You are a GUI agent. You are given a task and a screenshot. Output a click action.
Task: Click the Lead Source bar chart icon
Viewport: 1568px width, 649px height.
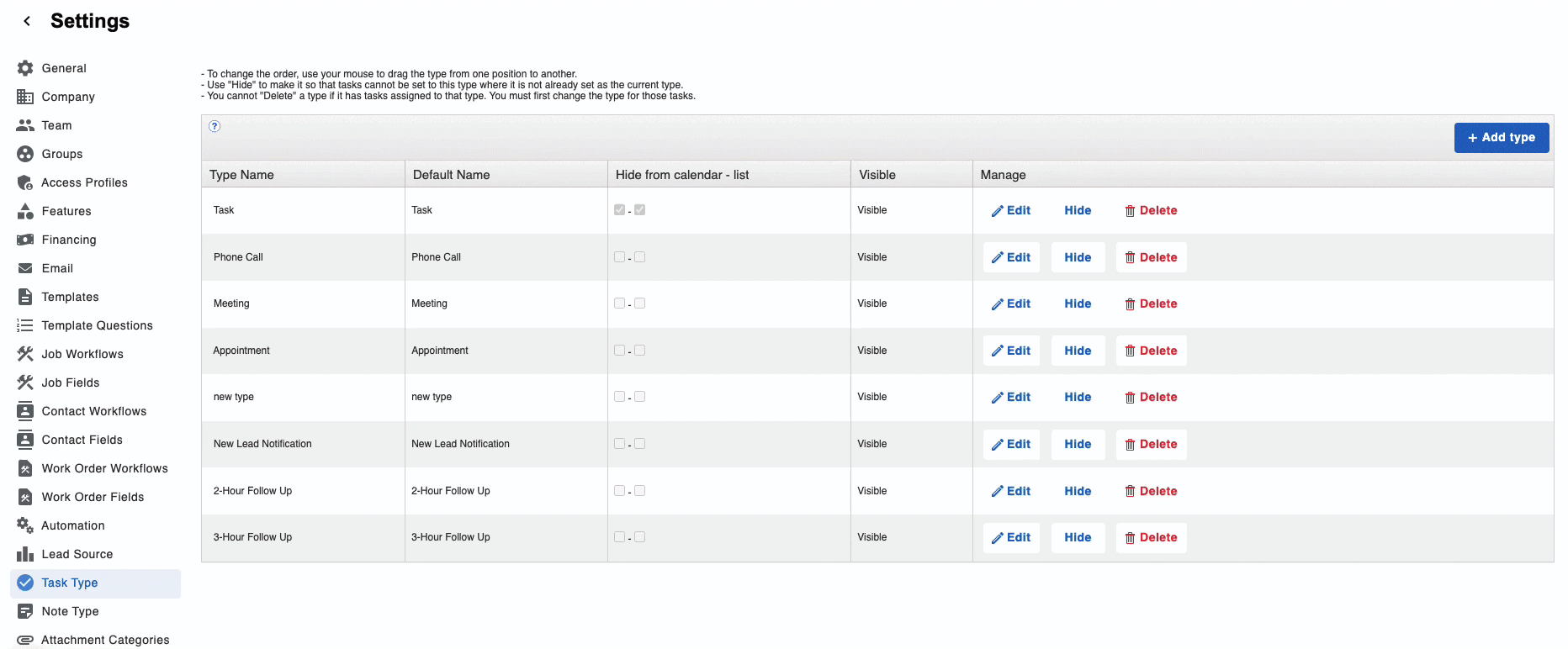click(25, 554)
